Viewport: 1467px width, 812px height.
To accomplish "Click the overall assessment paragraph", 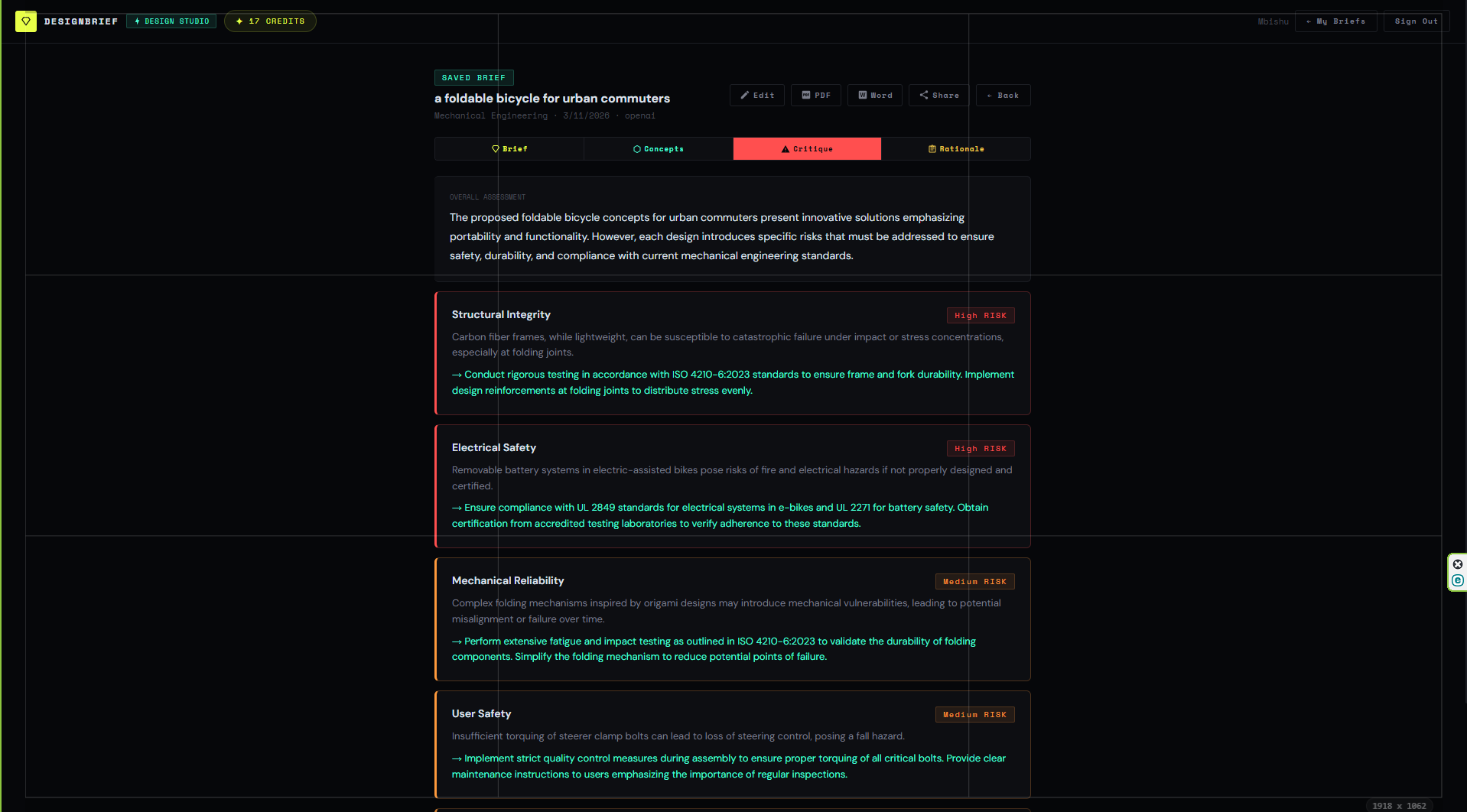I will pyautogui.click(x=722, y=237).
